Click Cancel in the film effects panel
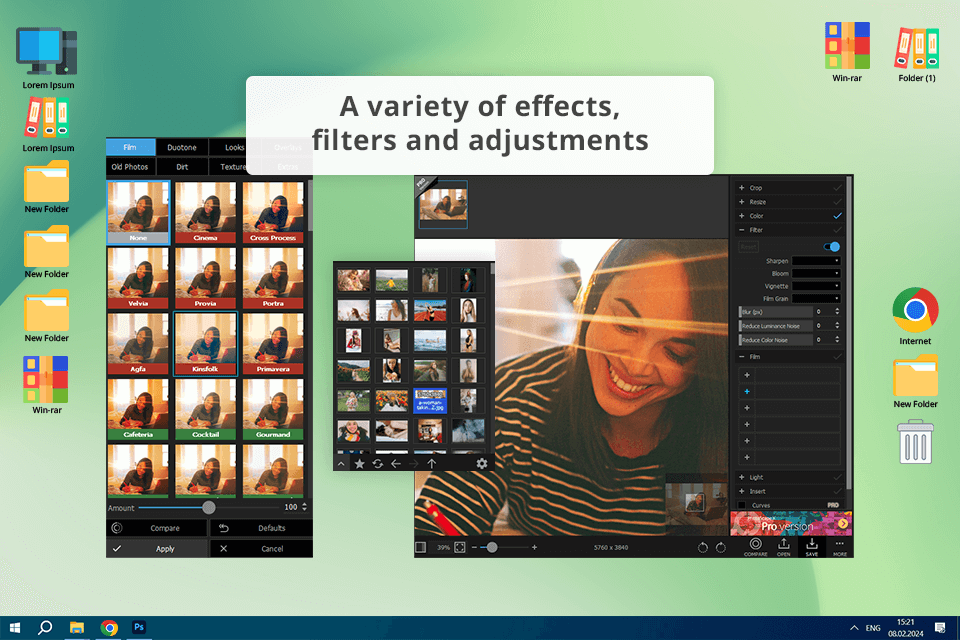 click(261, 548)
